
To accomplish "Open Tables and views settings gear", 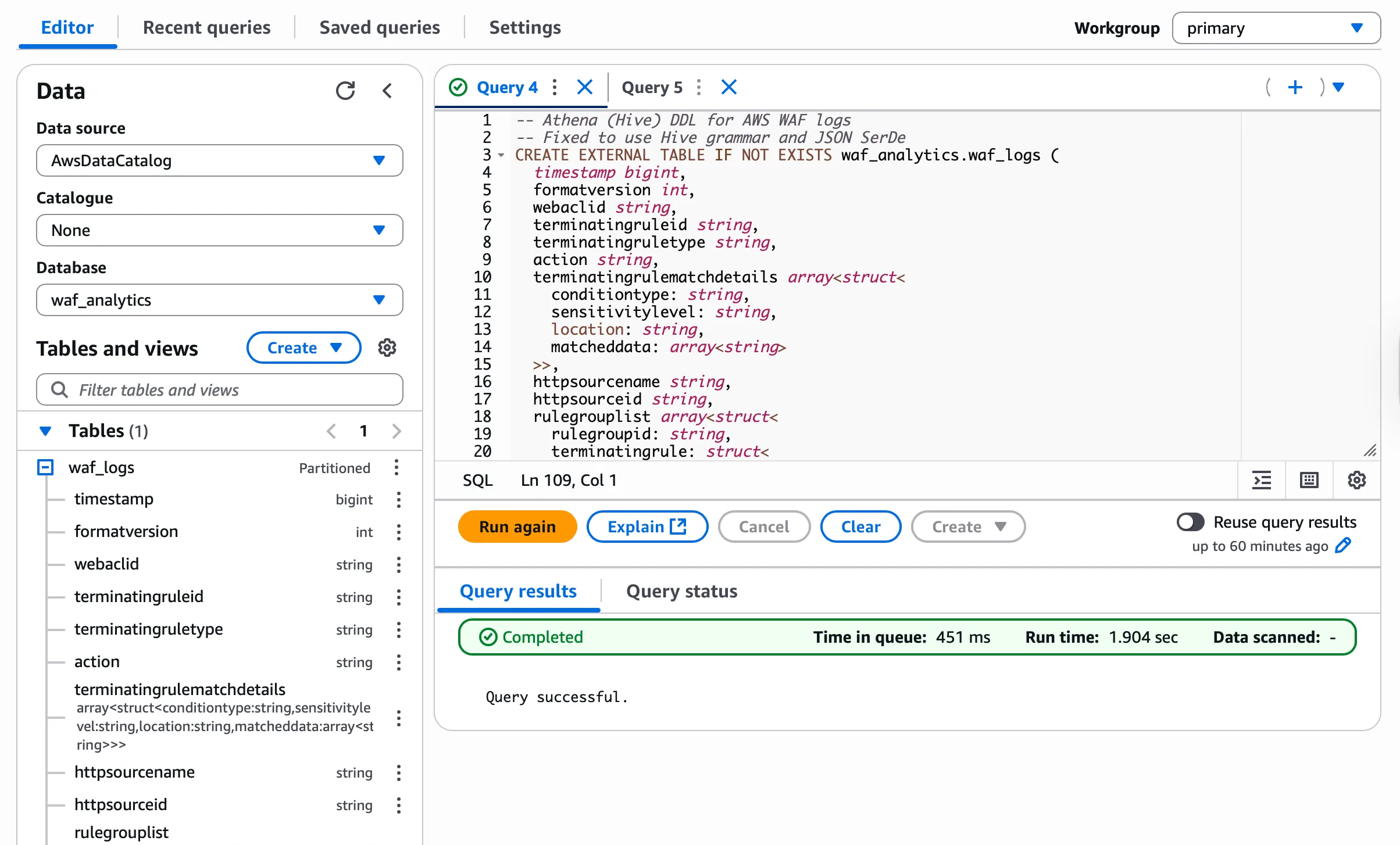I will point(387,348).
